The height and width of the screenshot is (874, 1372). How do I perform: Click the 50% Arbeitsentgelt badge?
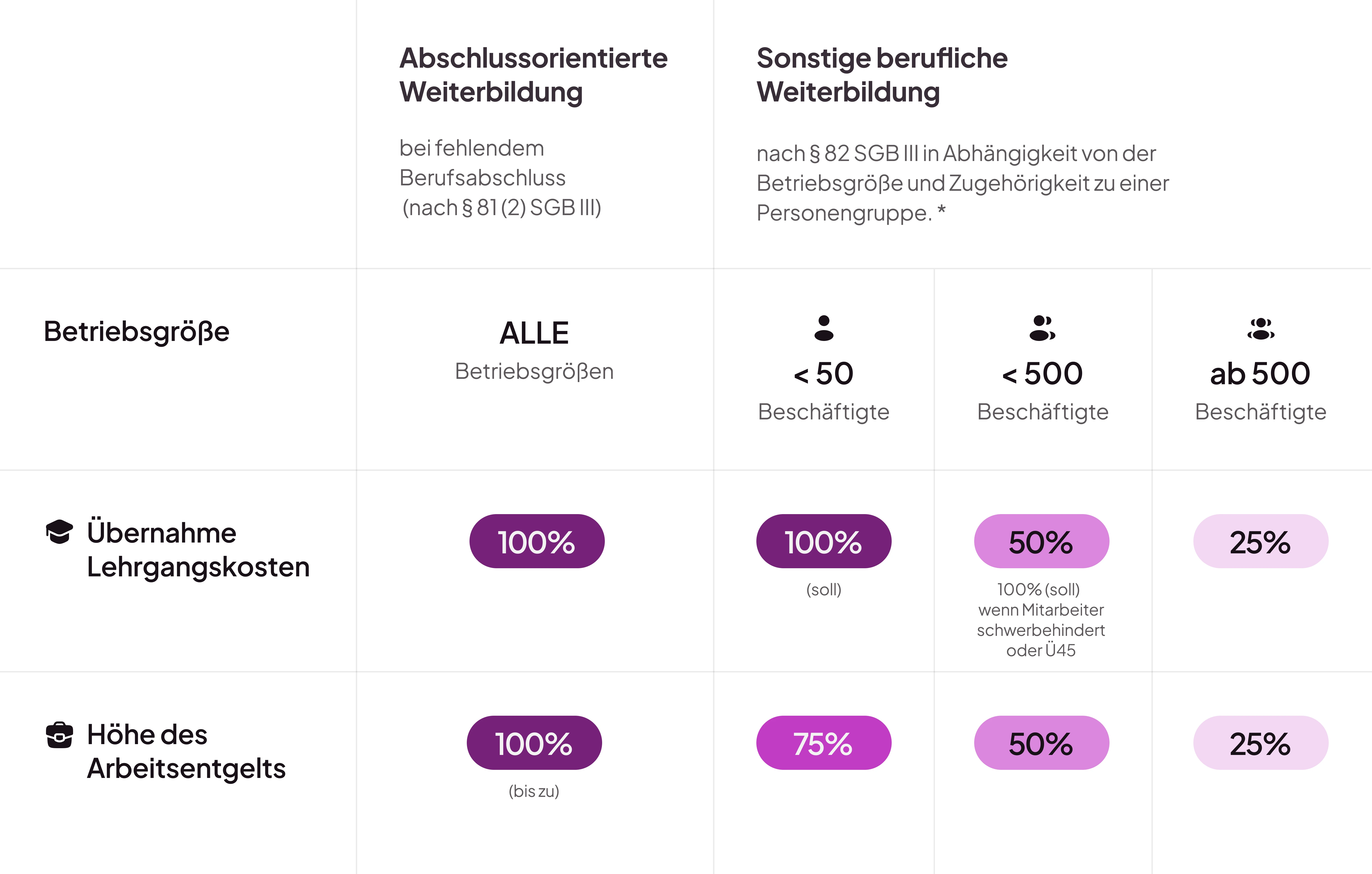point(1042,743)
